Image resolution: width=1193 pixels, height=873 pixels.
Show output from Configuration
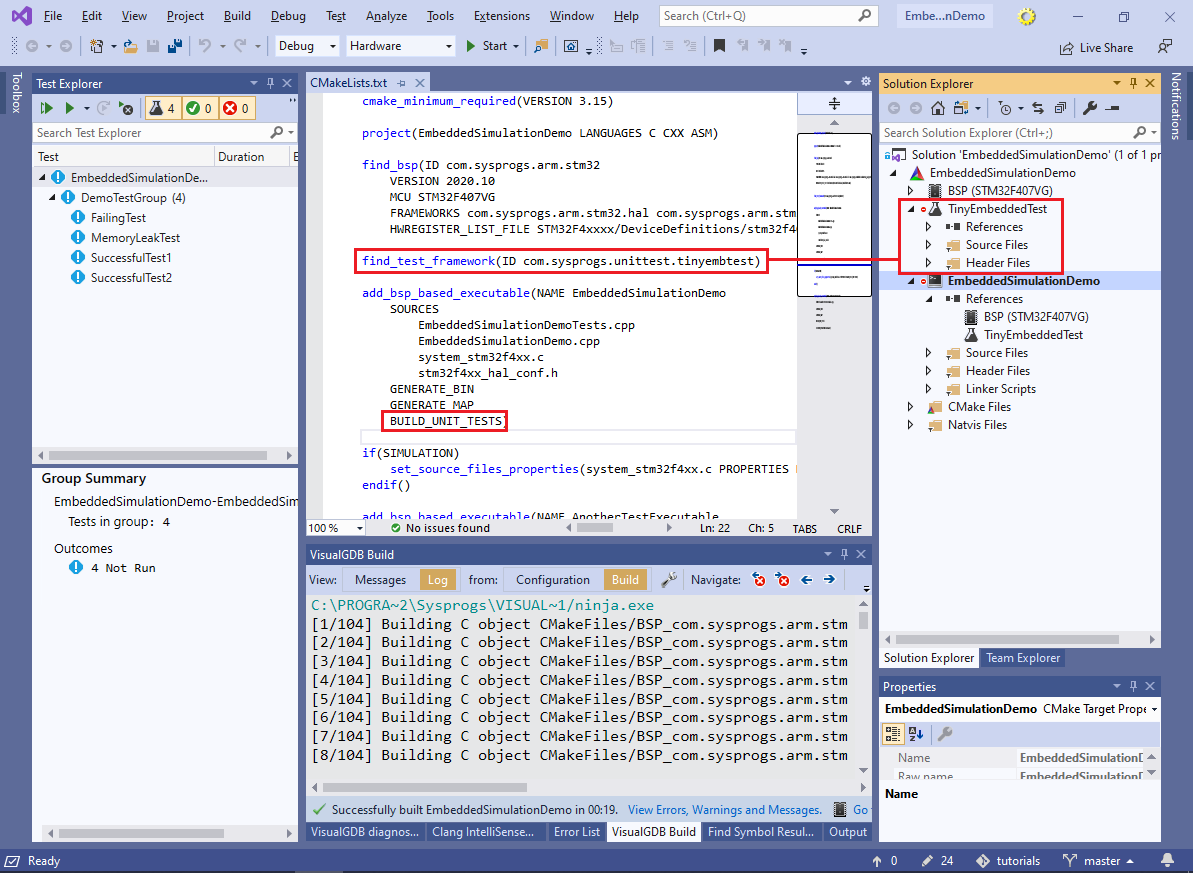coord(552,580)
